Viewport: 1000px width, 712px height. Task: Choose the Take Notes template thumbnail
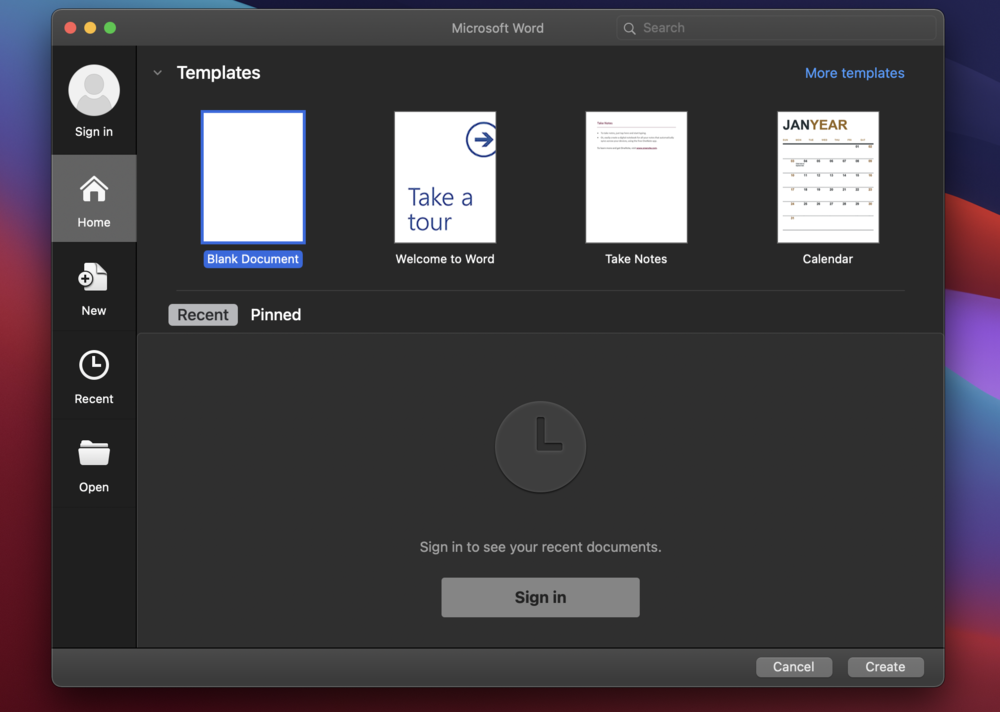tap(636, 177)
